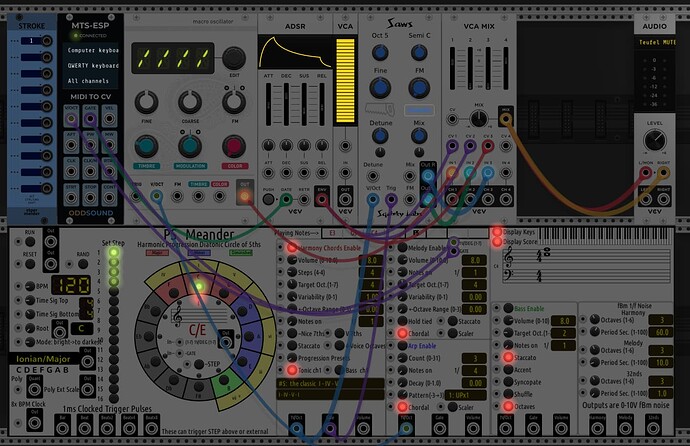Click the Macro Oscillator segment display

coord(173,58)
